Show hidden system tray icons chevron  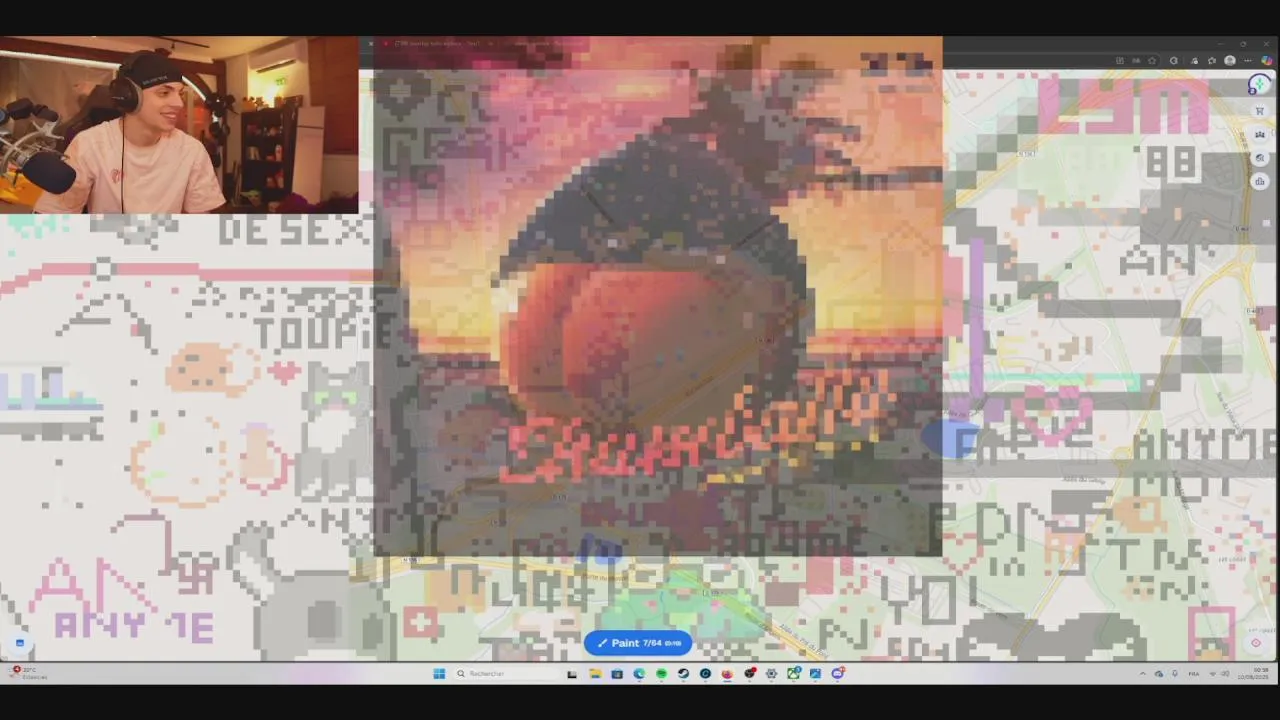tap(1142, 674)
